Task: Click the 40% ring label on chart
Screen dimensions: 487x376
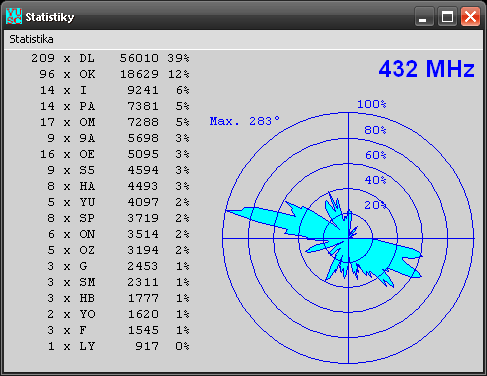Action: pos(375,180)
